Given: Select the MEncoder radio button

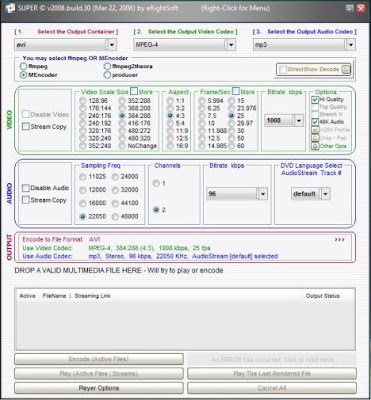Looking at the screenshot, I should (23, 75).
